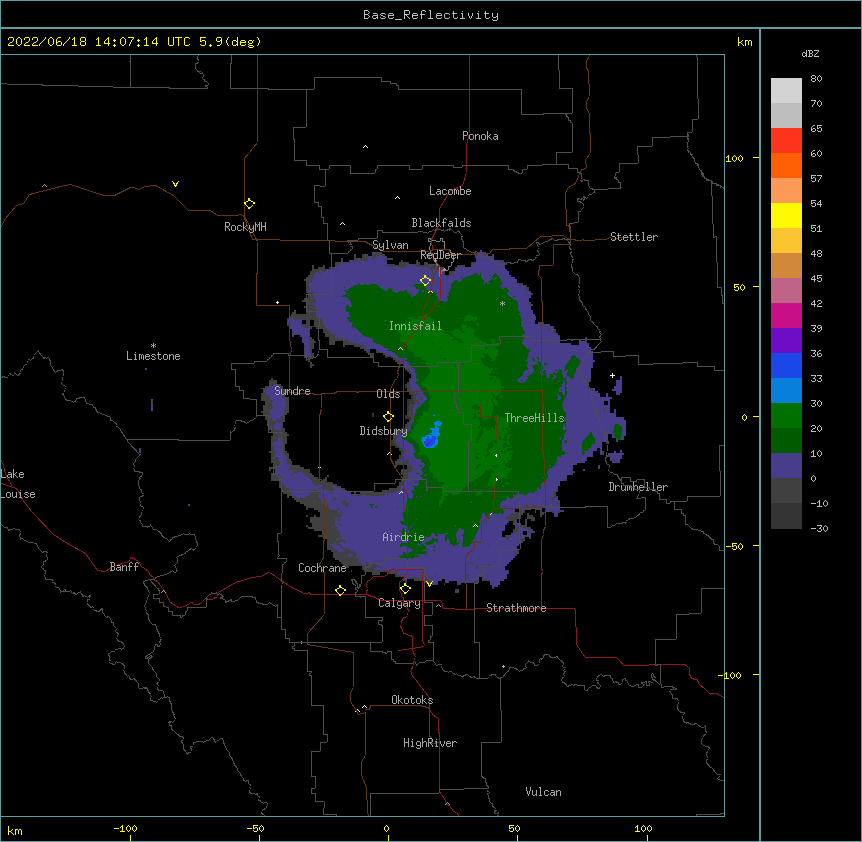Image resolution: width=862 pixels, height=842 pixels.
Task: Click the RockyMH label
Action: (x=245, y=227)
